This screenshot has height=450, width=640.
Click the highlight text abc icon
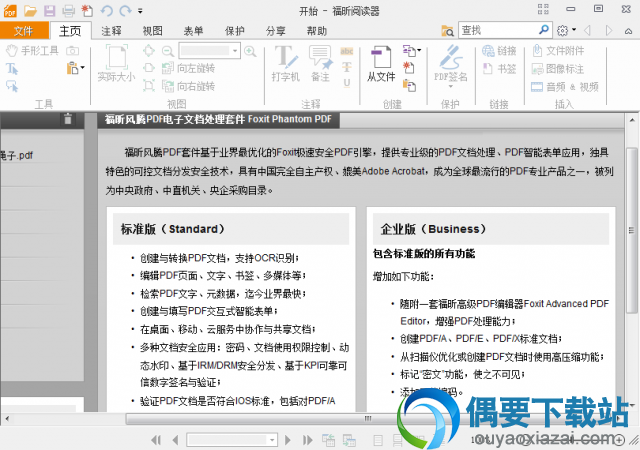click(347, 51)
